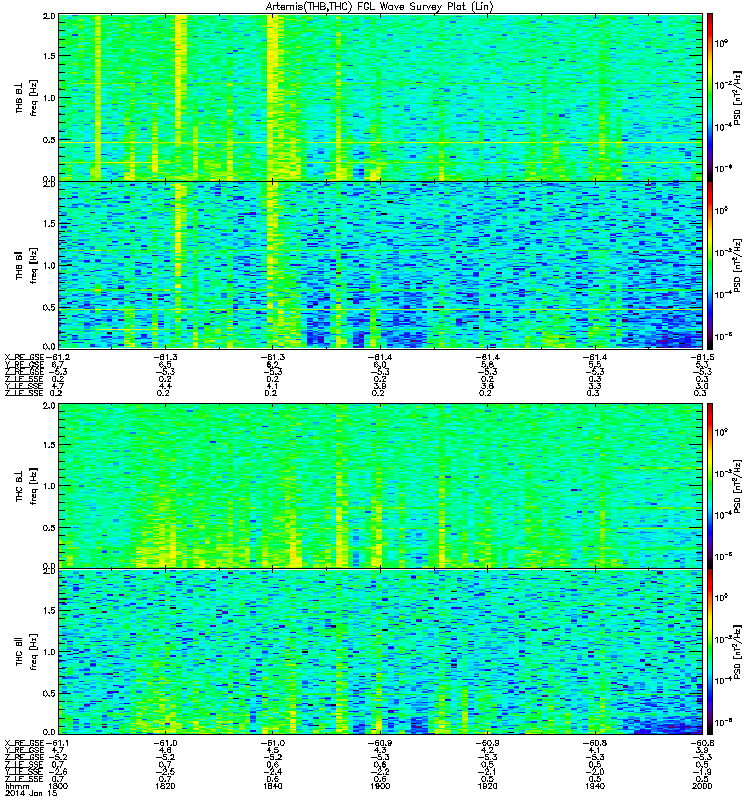
Task: Click X_RE_GSE row label below THC panels
Action: [x=24, y=743]
